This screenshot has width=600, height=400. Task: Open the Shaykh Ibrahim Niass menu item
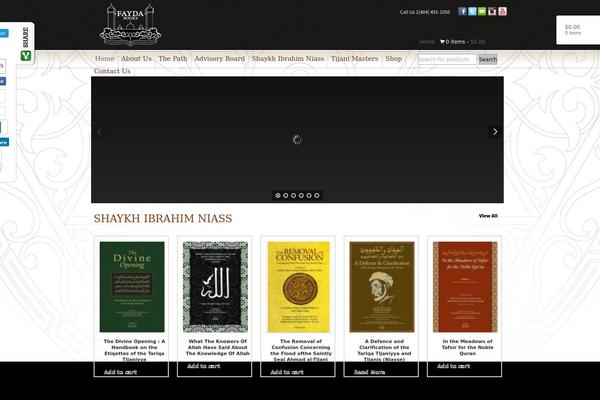coord(288,59)
